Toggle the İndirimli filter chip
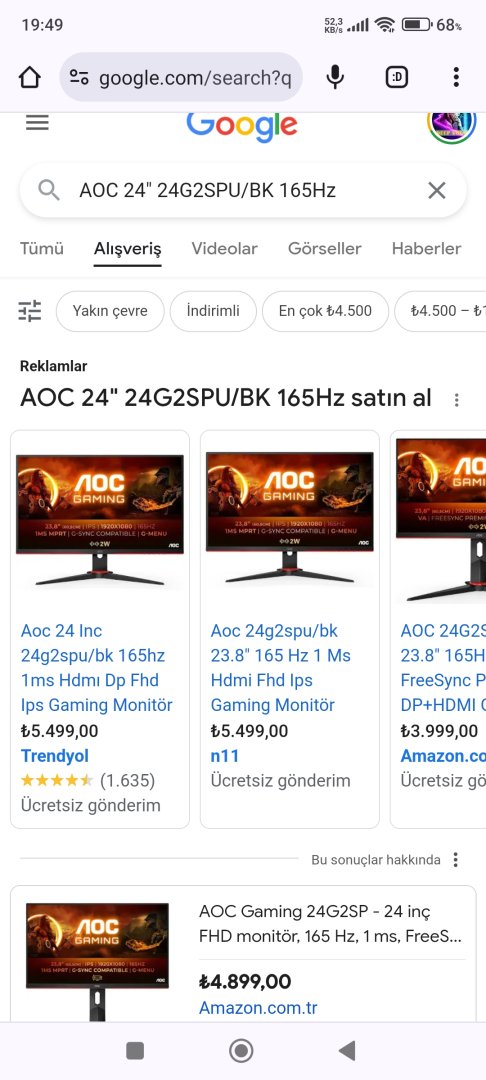Image resolution: width=486 pixels, height=1080 pixels. [x=213, y=311]
